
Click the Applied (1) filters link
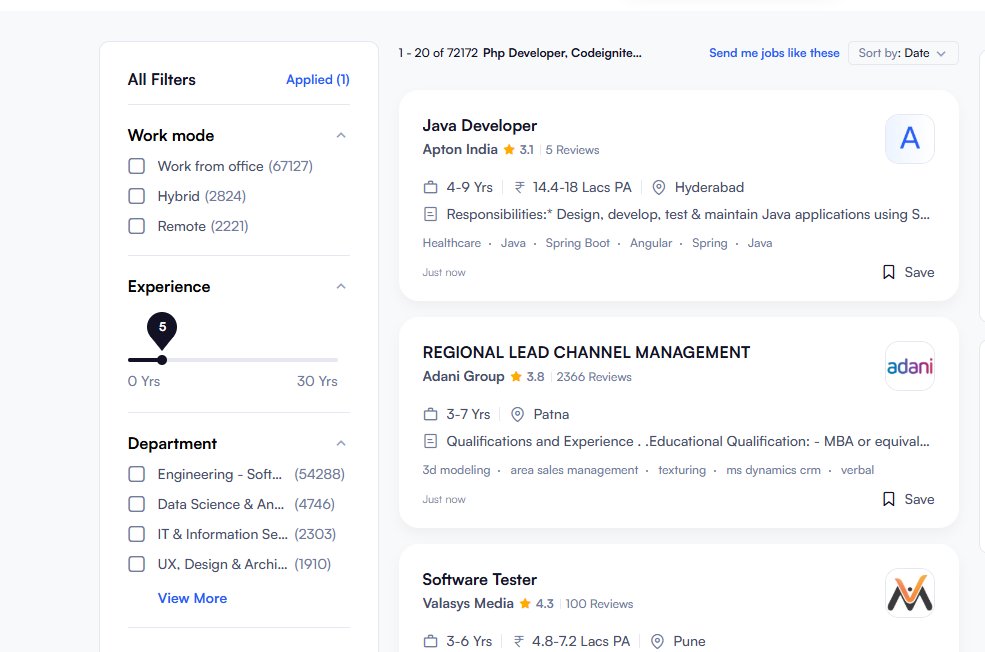[x=318, y=79]
